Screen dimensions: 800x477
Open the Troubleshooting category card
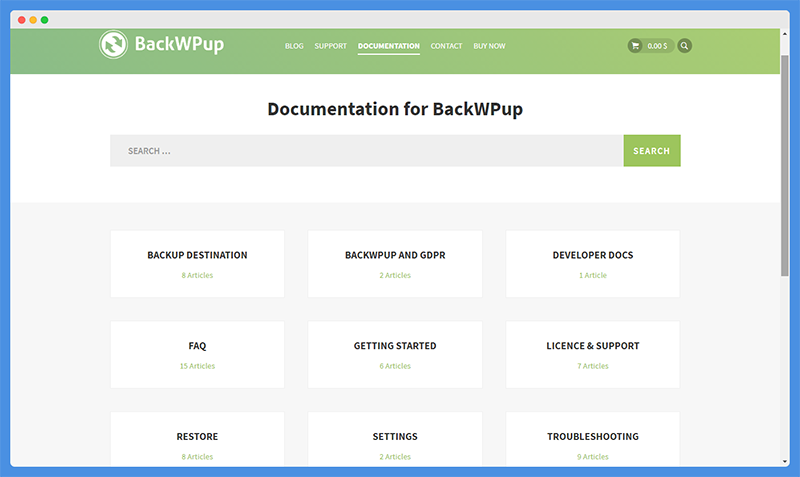(593, 439)
